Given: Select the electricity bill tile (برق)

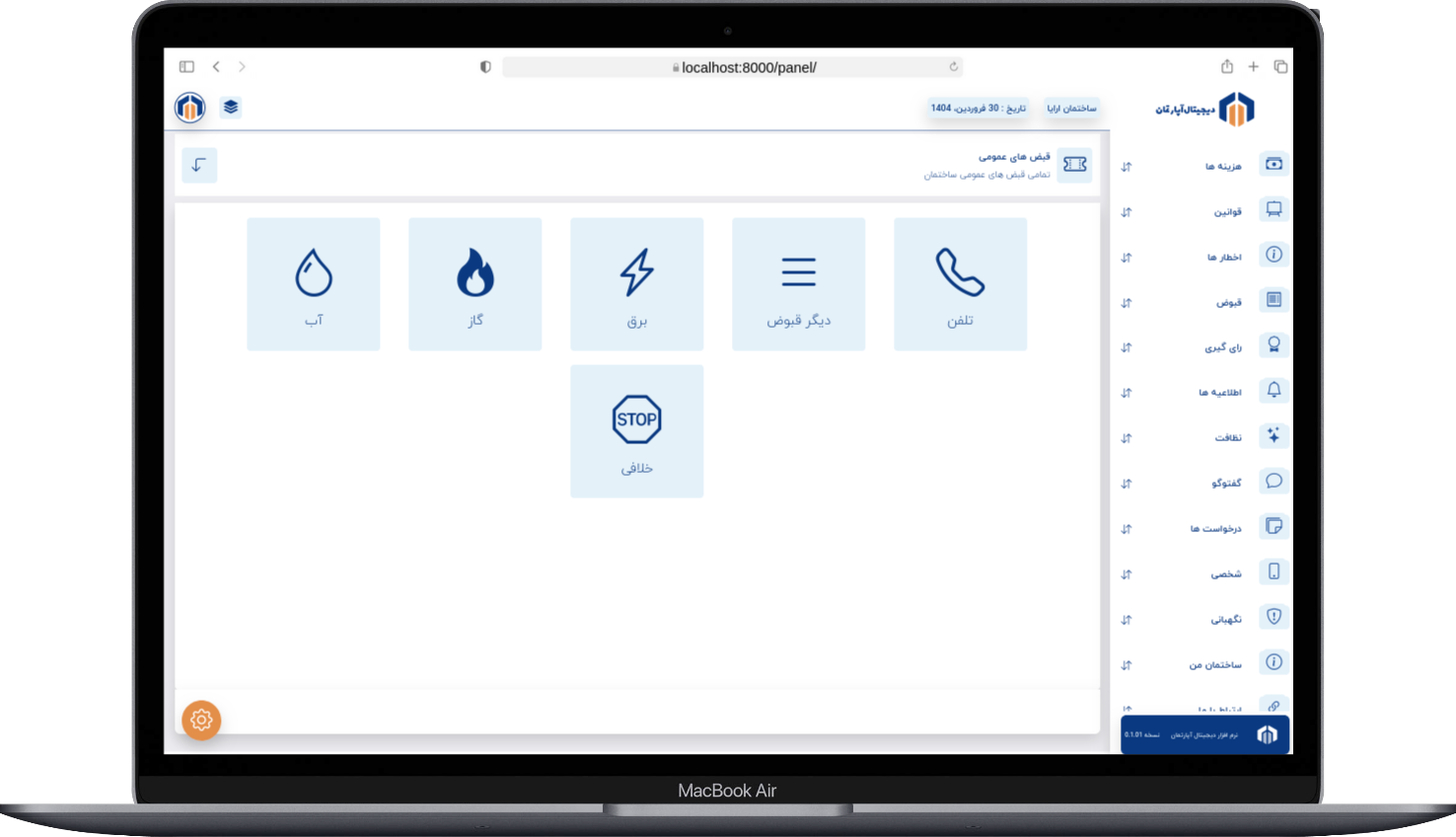Looking at the screenshot, I should [x=637, y=284].
